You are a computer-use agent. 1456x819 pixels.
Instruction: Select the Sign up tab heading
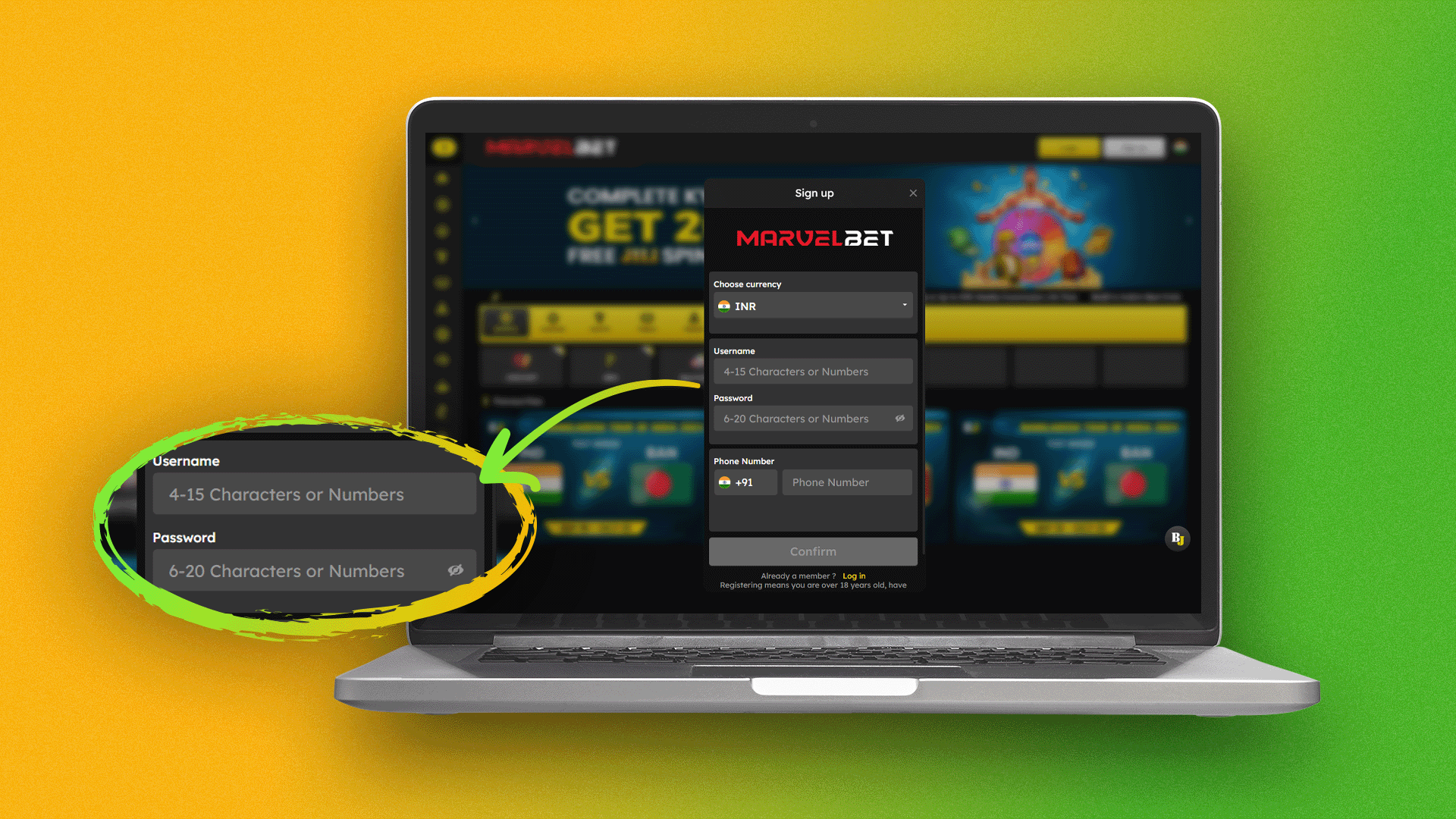812,193
